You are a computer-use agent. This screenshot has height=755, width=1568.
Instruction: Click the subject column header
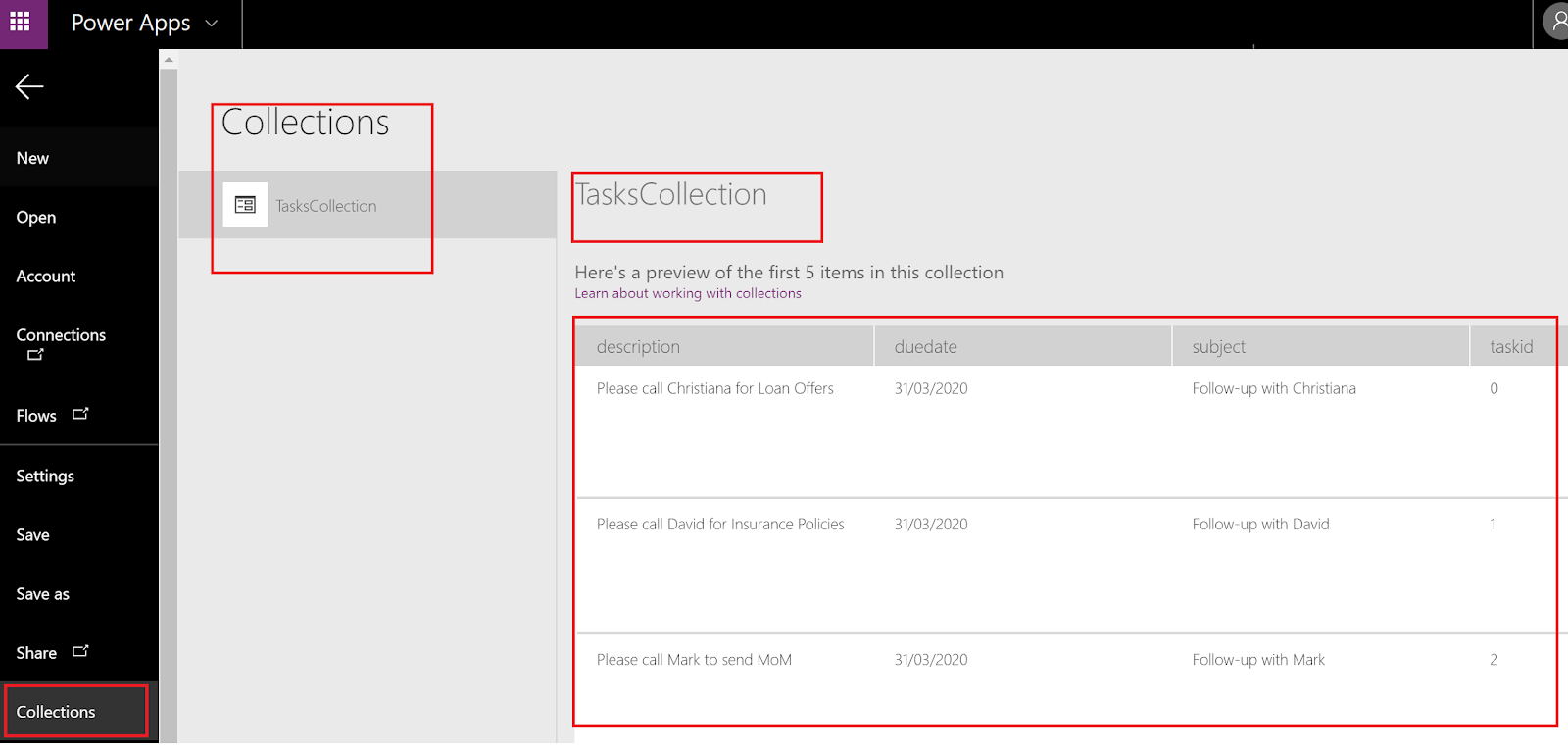click(x=1321, y=346)
